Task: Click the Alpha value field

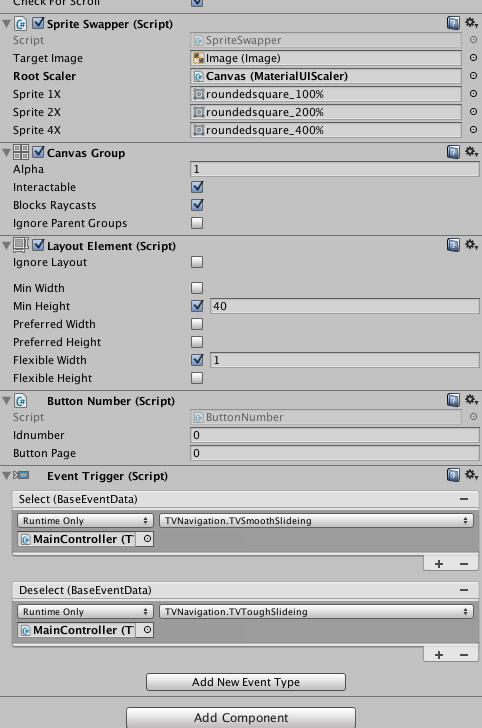Action: [x=335, y=169]
